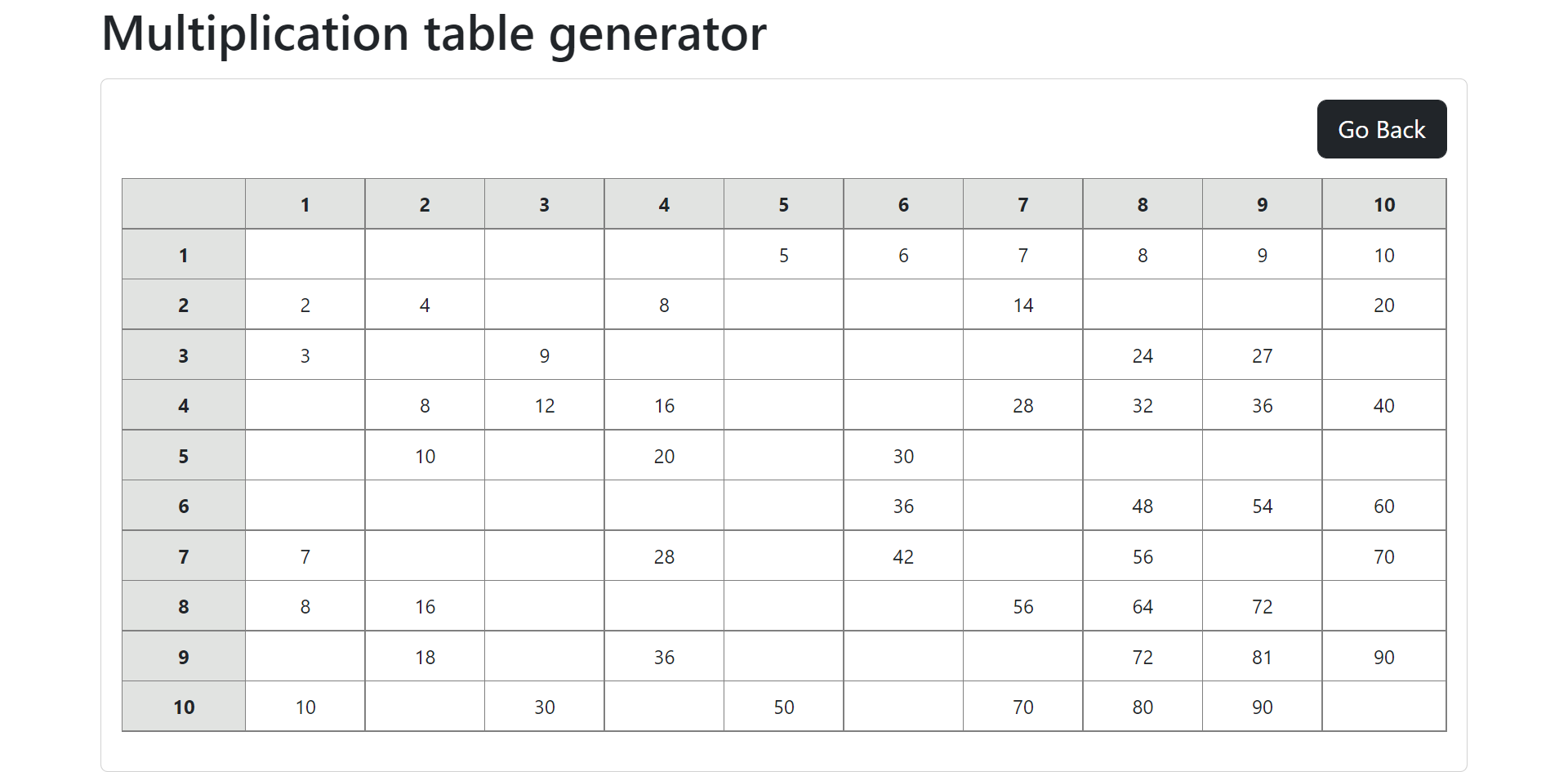Select the row header labeled 9
1568x772 pixels.
[x=183, y=656]
